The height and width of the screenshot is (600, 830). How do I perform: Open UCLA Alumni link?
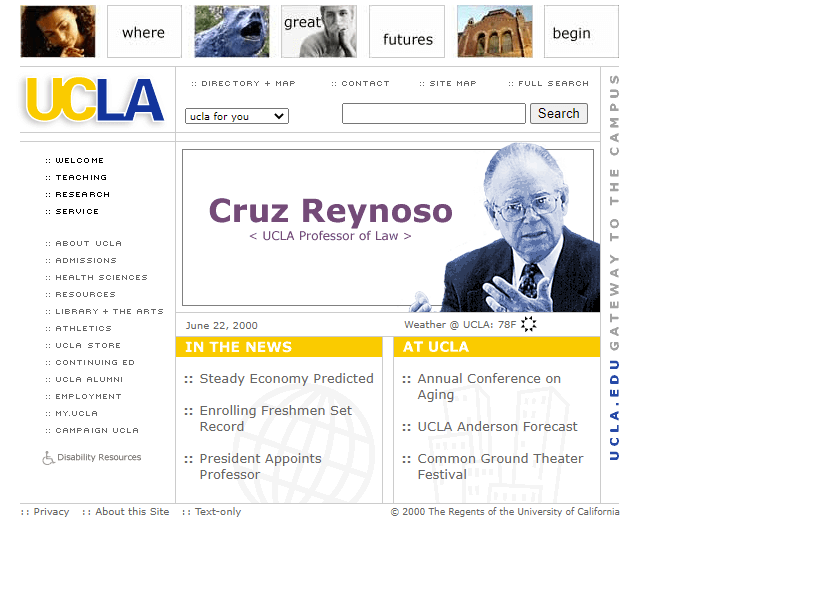(x=84, y=379)
